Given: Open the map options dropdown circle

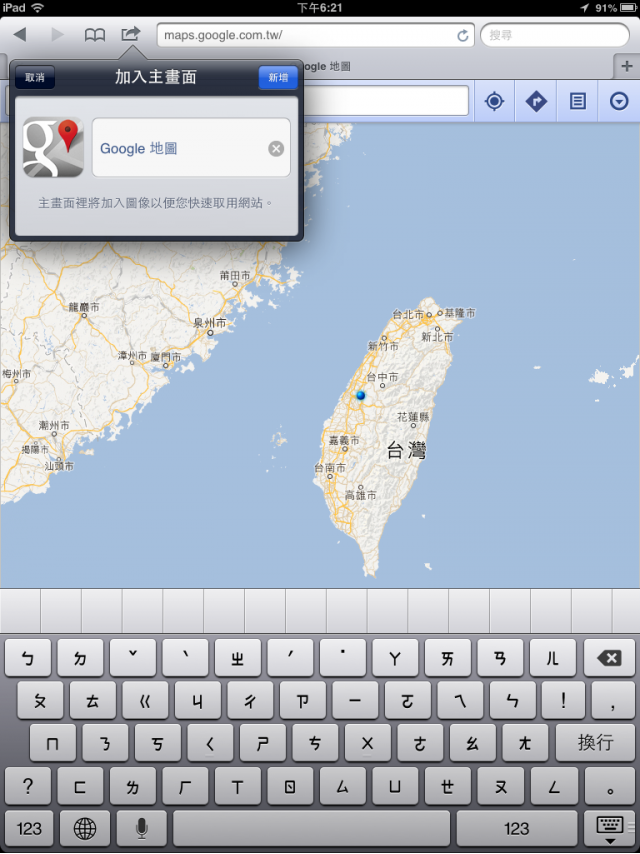Looking at the screenshot, I should point(619,101).
